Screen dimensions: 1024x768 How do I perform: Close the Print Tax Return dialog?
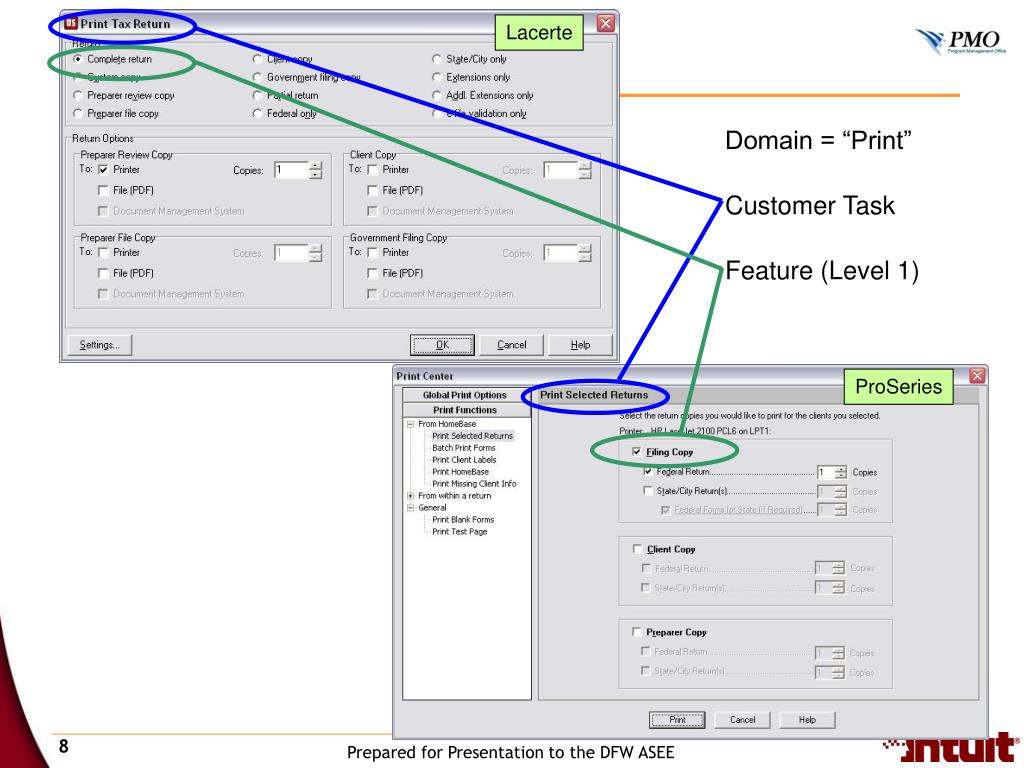point(606,24)
